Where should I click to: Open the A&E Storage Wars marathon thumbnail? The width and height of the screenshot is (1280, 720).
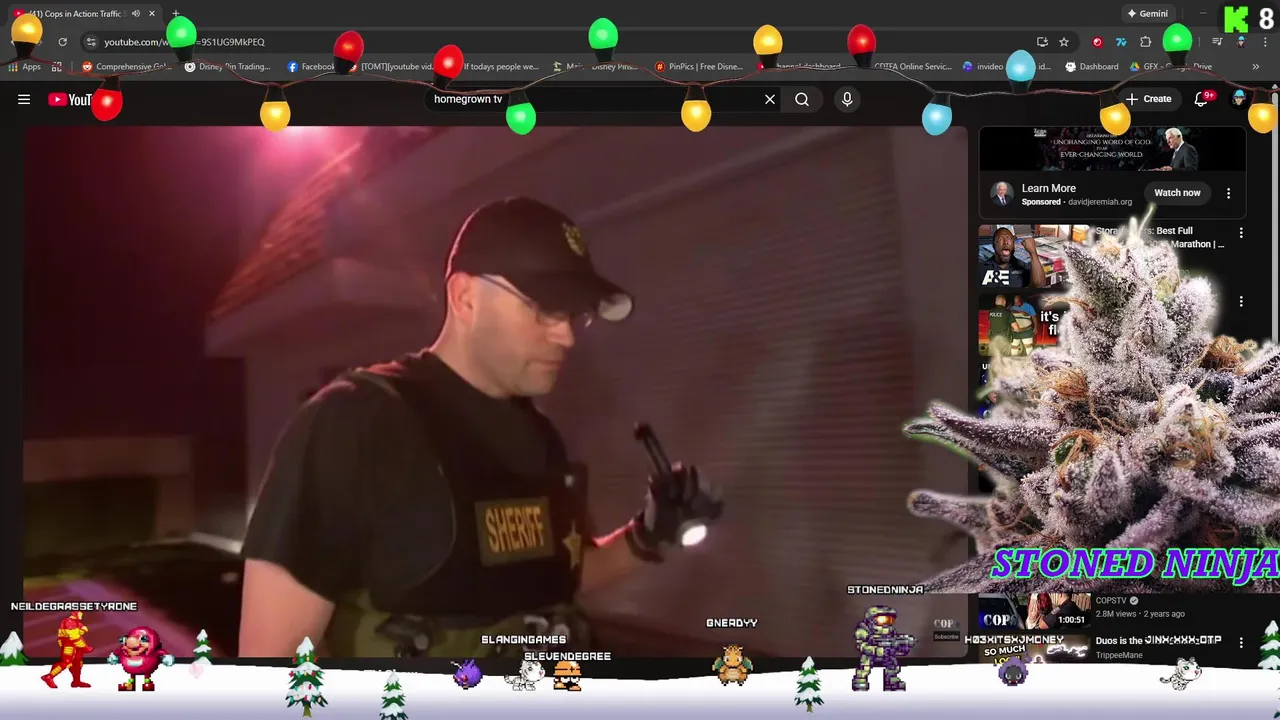(x=1034, y=257)
